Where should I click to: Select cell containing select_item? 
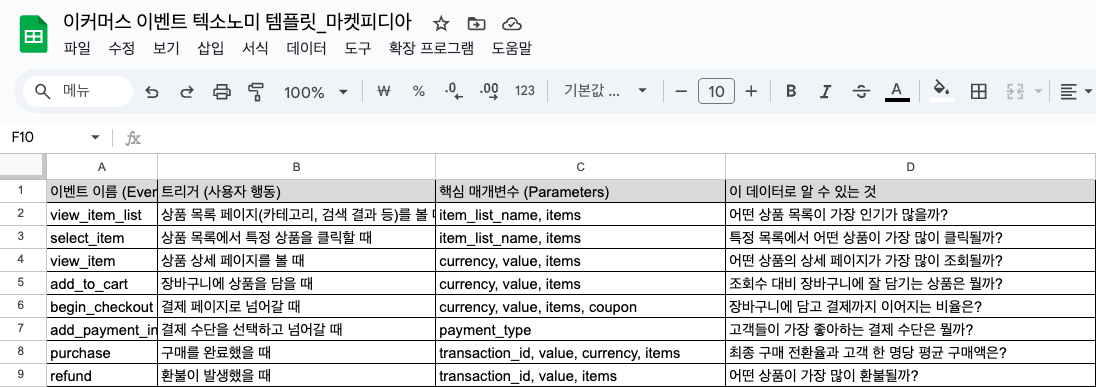click(102, 238)
